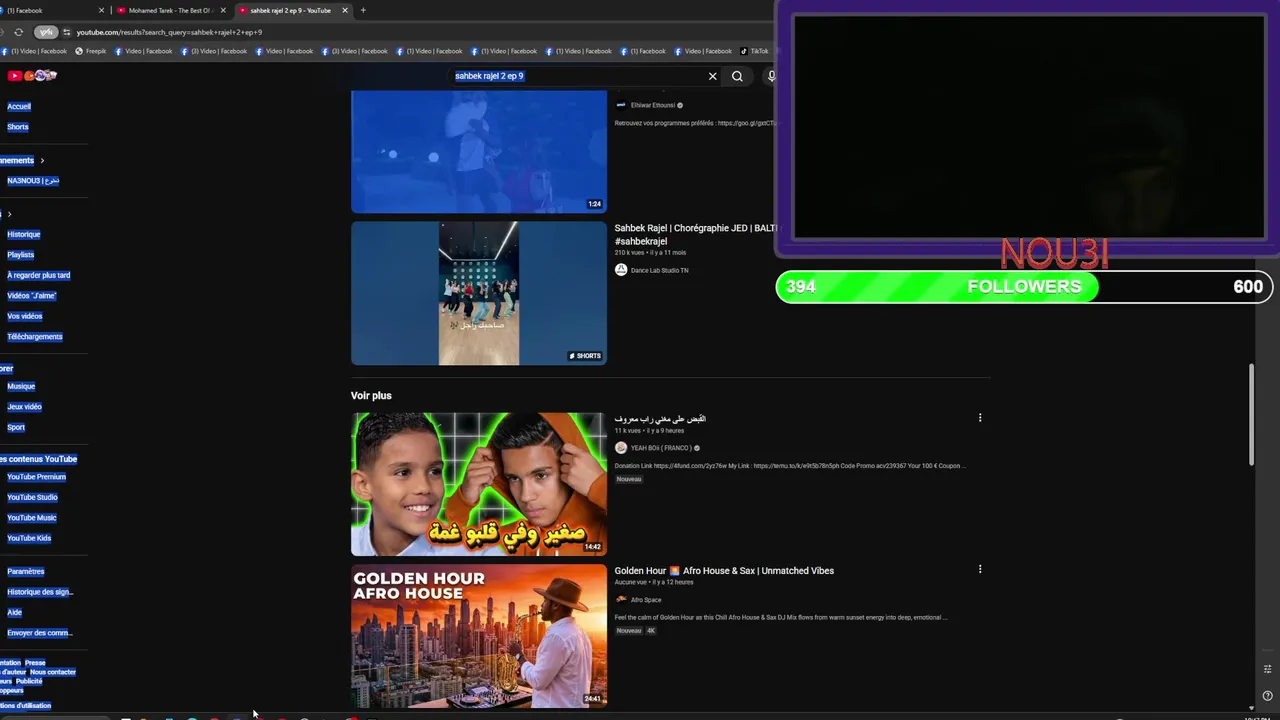Click Publicité footer link
This screenshot has width=1280, height=720.
[x=29, y=681]
